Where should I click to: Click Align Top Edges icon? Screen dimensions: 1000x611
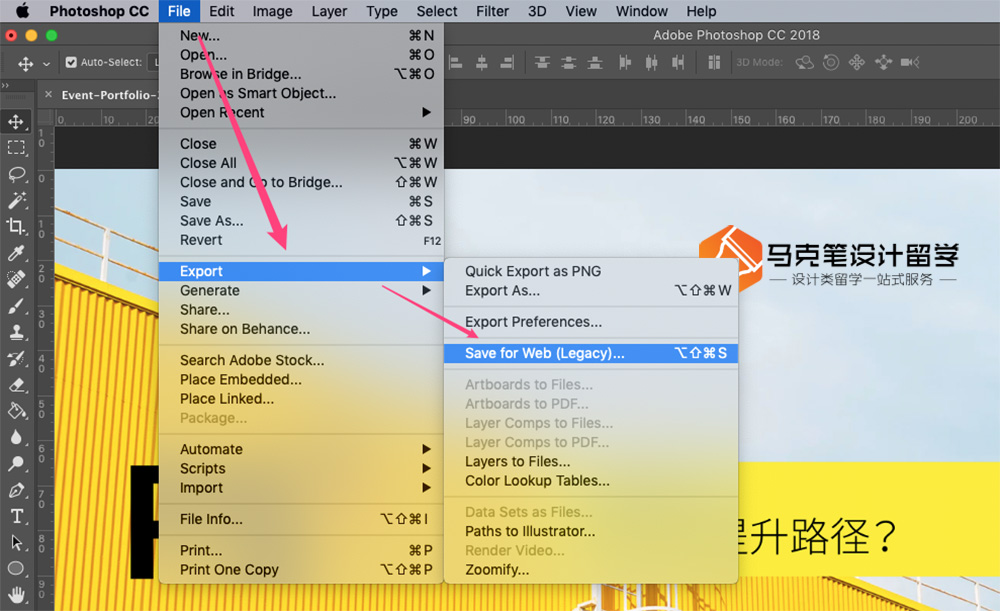[542, 63]
